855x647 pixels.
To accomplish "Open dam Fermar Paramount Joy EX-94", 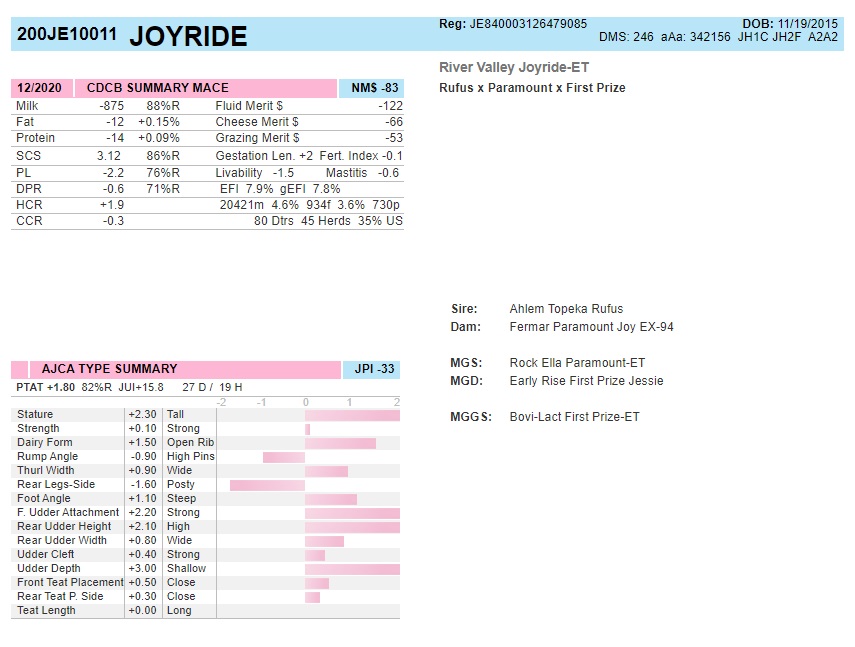I will point(591,327).
